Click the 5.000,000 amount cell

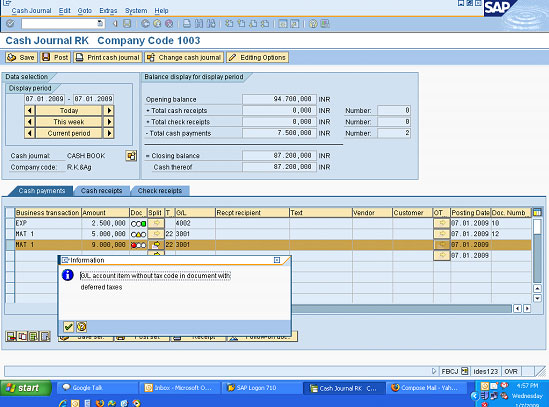pyautogui.click(x=105, y=234)
